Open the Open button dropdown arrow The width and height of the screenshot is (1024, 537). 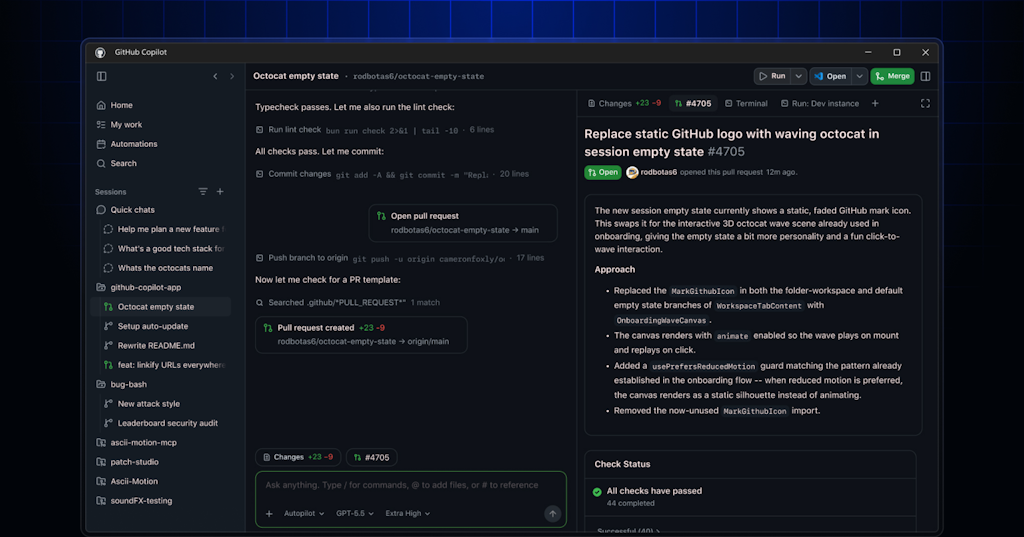[x=859, y=76]
